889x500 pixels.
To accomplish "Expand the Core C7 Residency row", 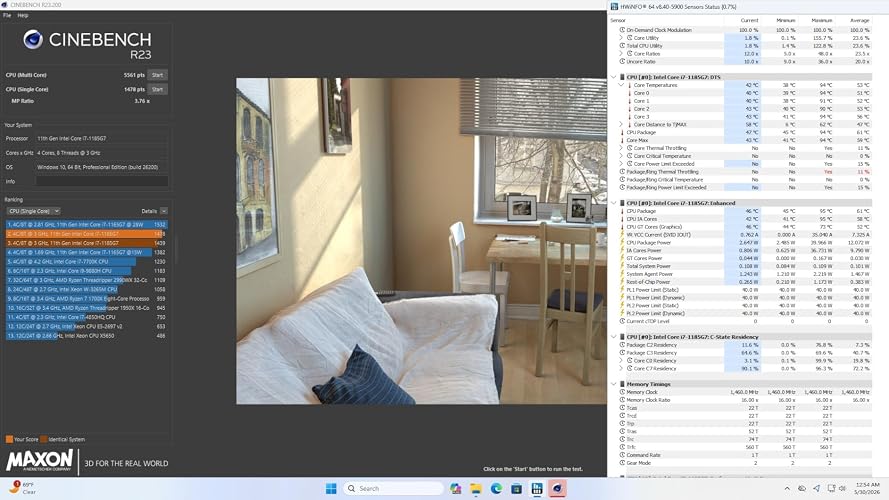I will [621, 368].
